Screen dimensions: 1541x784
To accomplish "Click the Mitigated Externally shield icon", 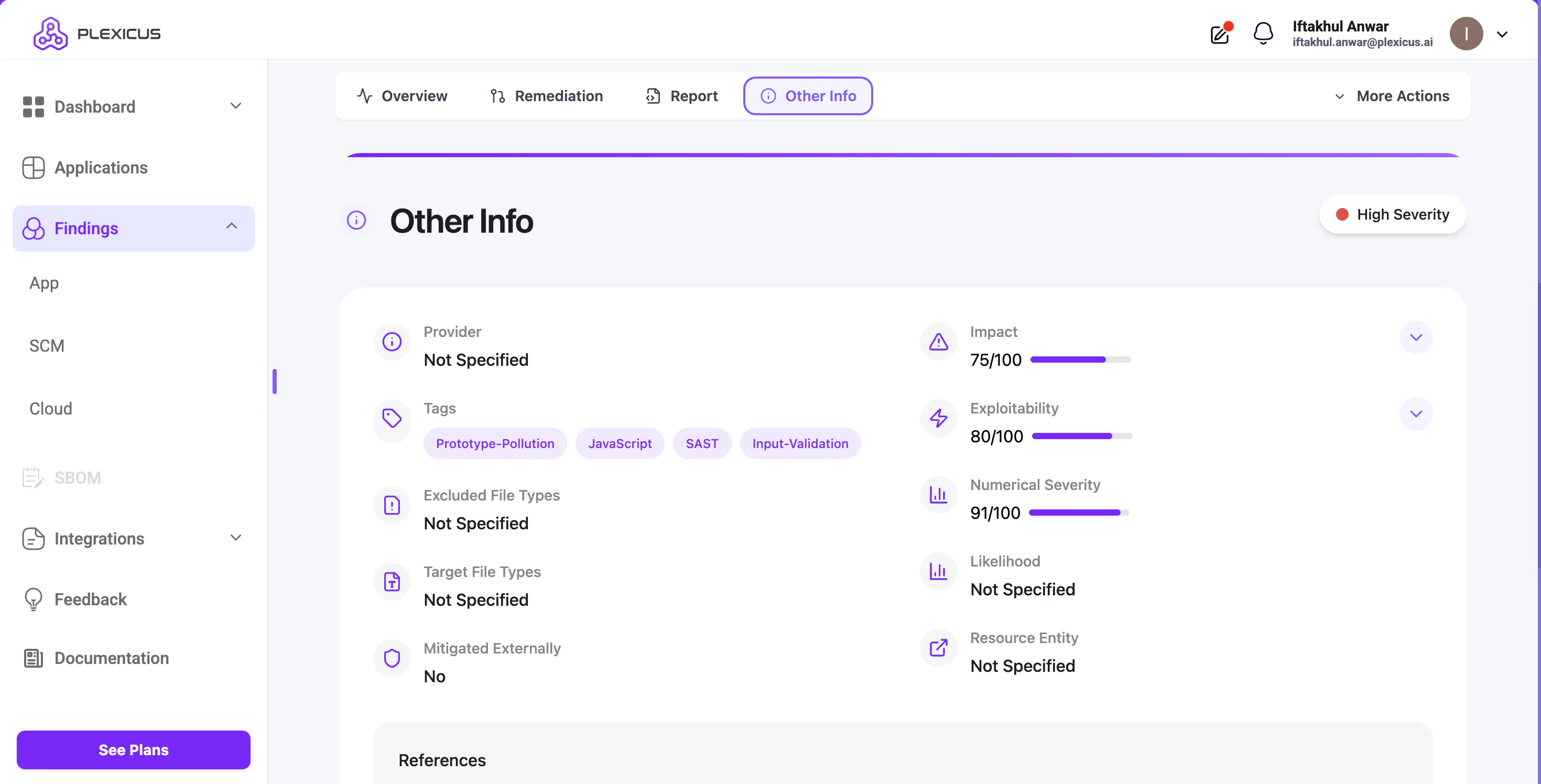I will pos(392,658).
